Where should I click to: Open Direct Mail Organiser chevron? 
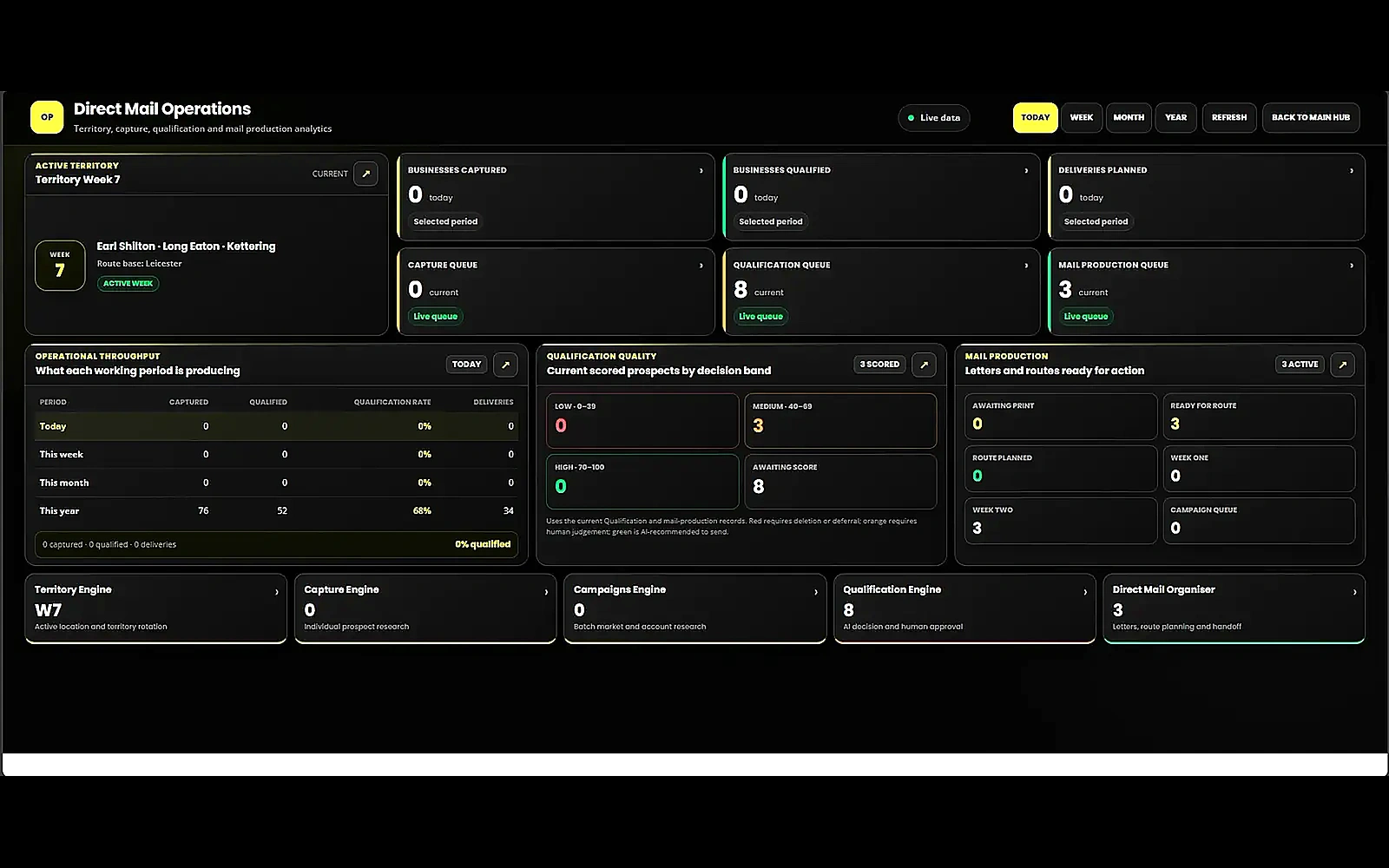click(x=1355, y=592)
